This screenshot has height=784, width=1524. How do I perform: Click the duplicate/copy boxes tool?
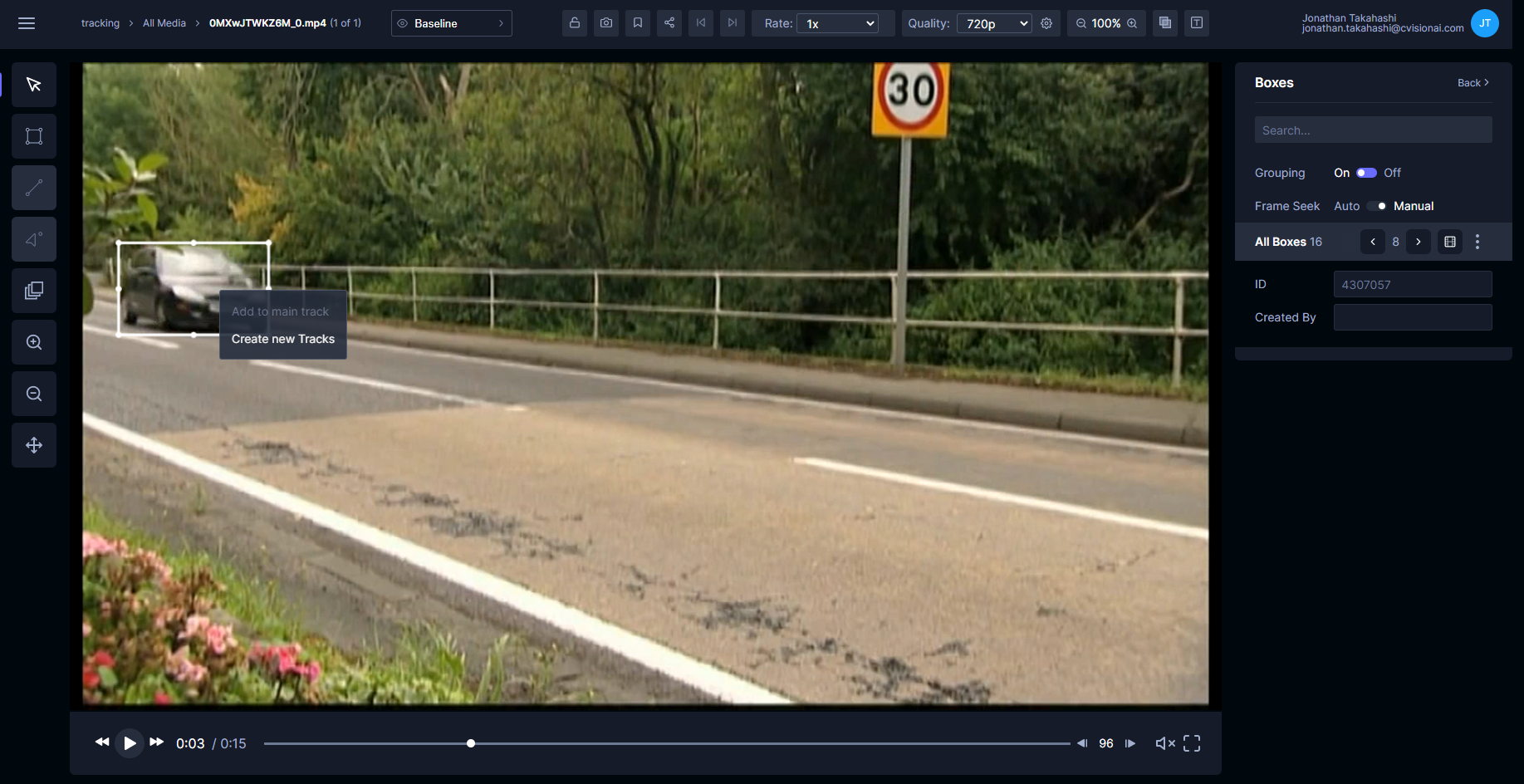34,291
